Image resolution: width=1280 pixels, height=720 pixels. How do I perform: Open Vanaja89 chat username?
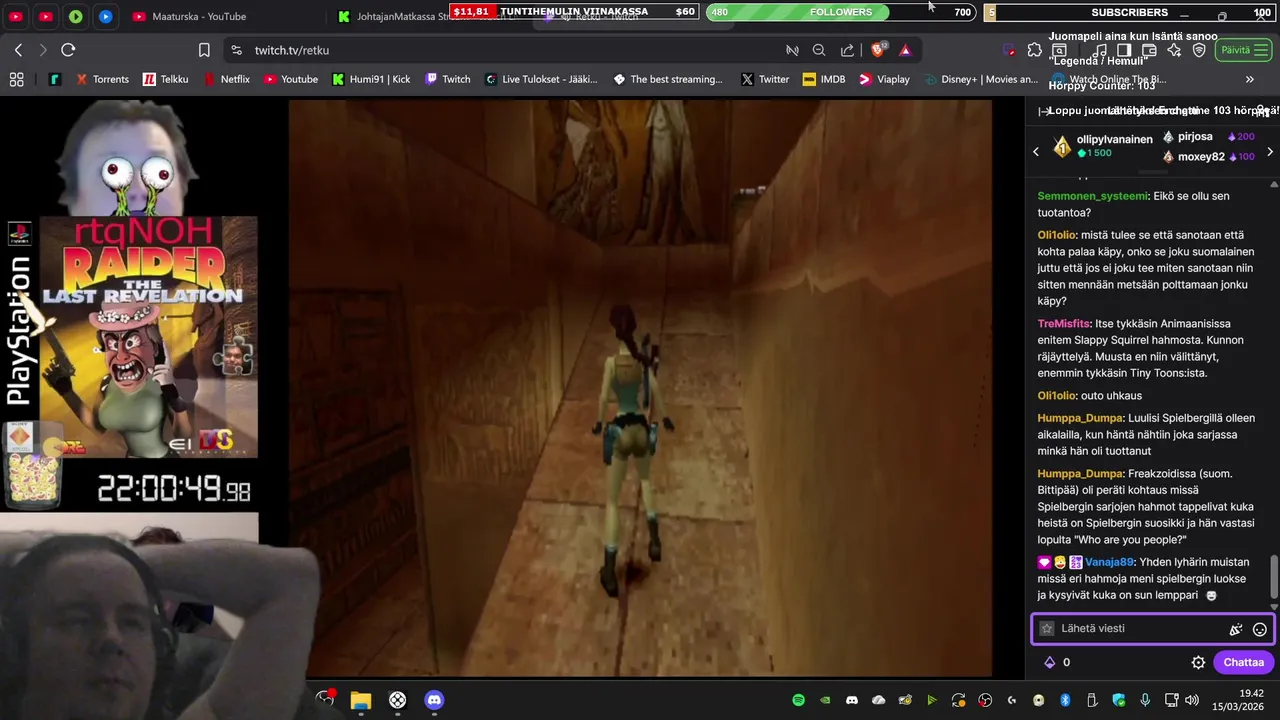click(x=1110, y=562)
